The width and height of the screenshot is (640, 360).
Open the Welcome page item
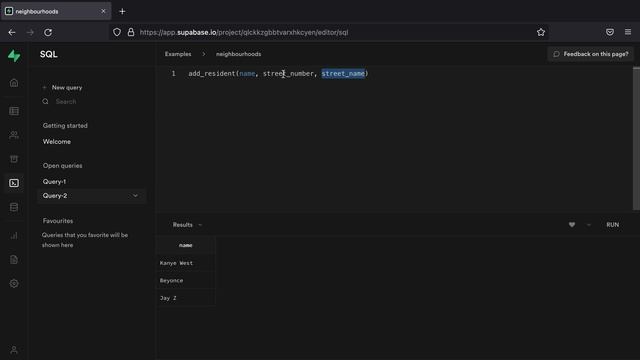(57, 142)
